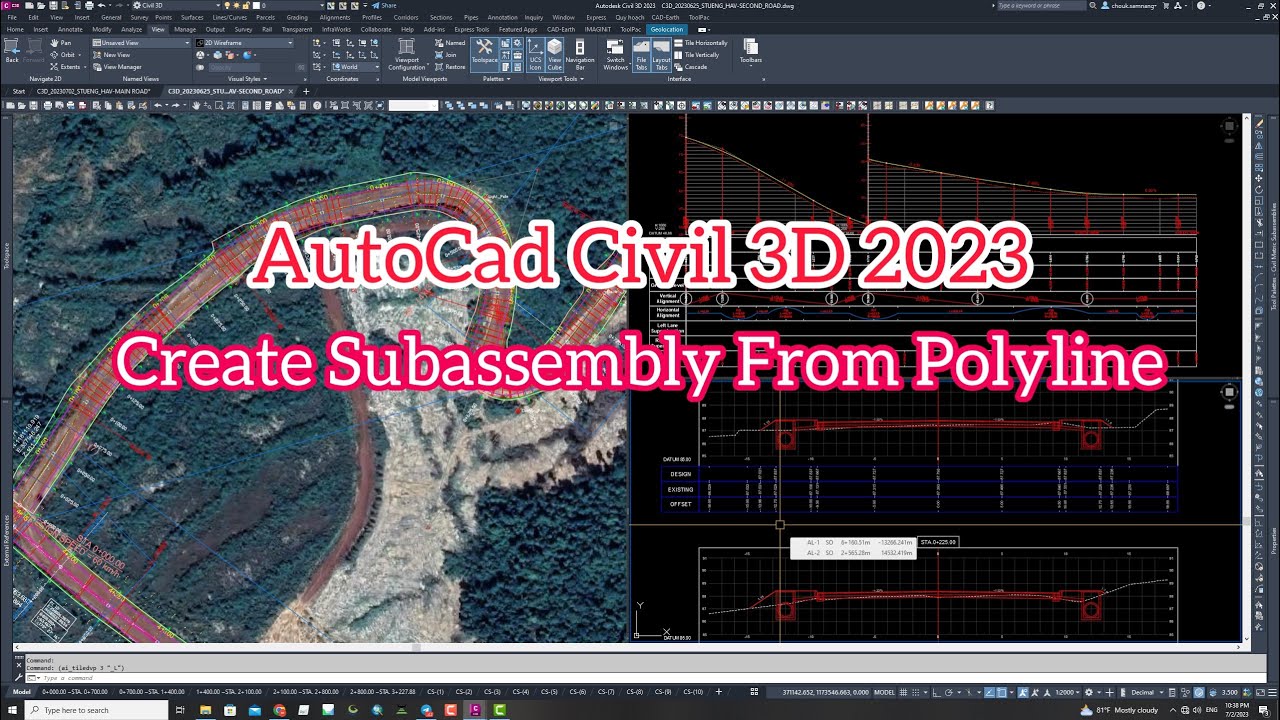Screen dimensions: 1280x720
Task: Toggle the View Cube display
Action: click(x=554, y=54)
